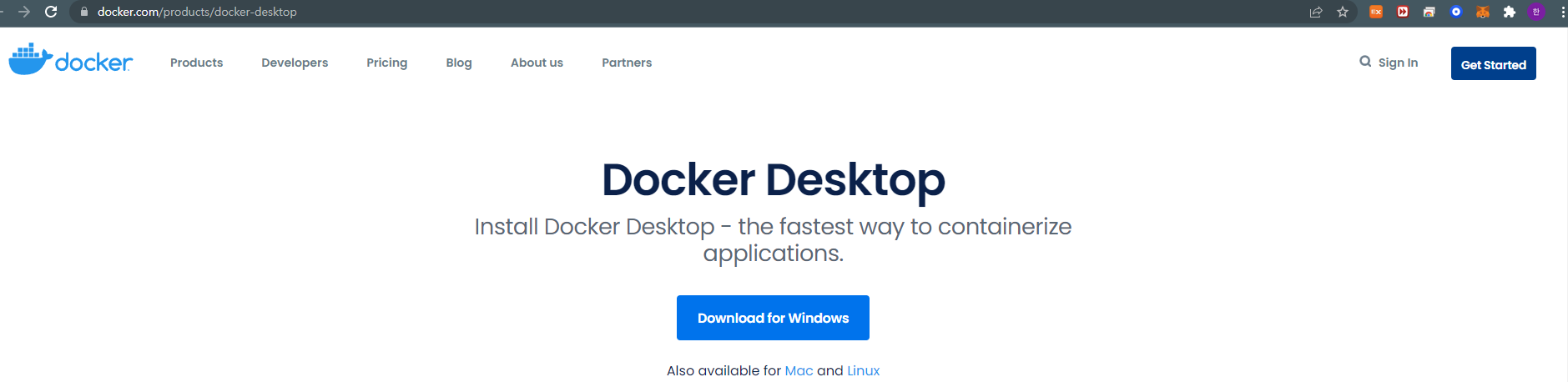The image size is (1568, 382).
Task: Click the padlock site info icon
Action: 83,12
